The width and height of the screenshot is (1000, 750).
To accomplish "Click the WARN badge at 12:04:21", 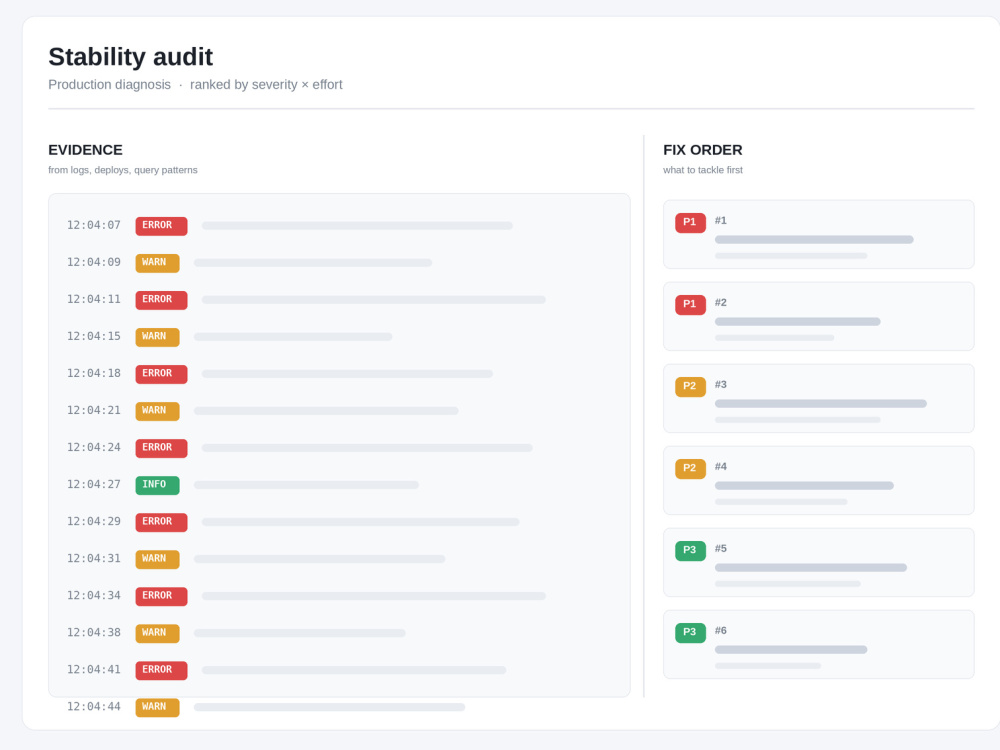I will (157, 411).
